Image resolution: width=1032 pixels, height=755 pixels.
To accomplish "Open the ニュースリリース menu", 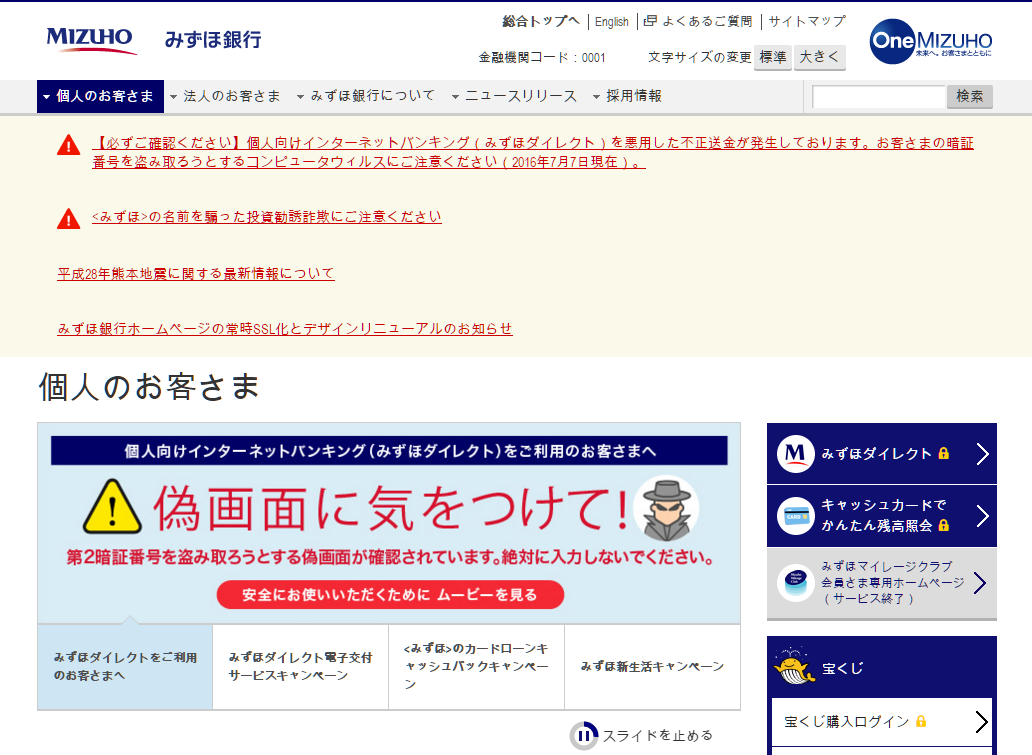I will (514, 96).
